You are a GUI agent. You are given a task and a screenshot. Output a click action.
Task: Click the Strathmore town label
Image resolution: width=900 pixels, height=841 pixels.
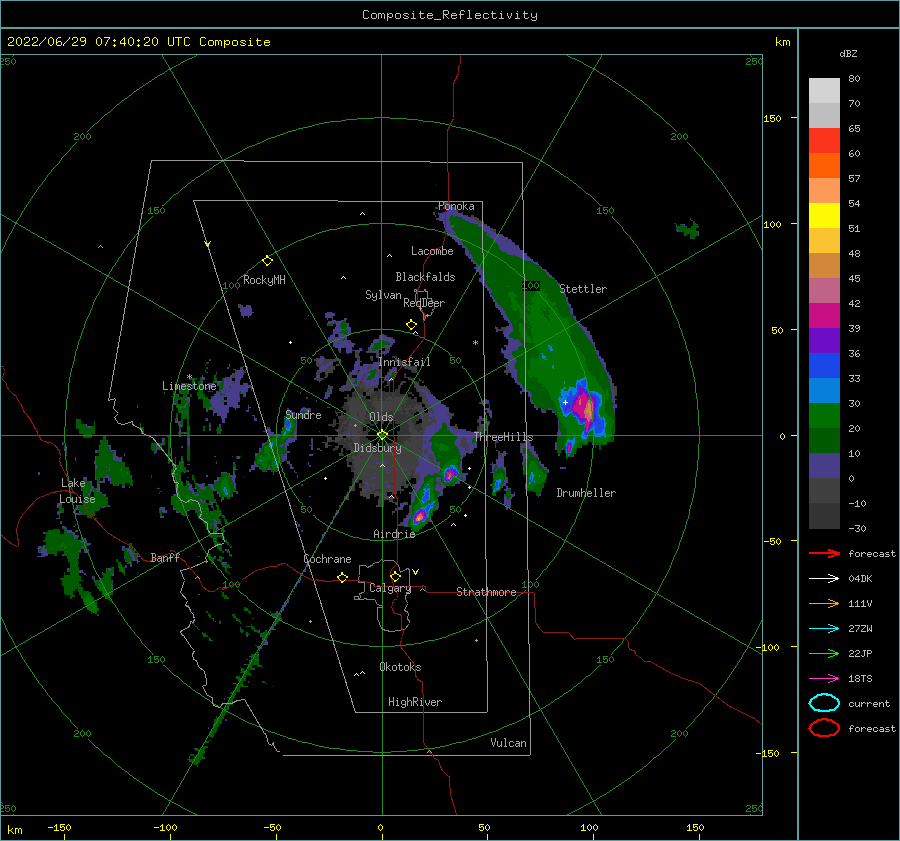click(486, 592)
